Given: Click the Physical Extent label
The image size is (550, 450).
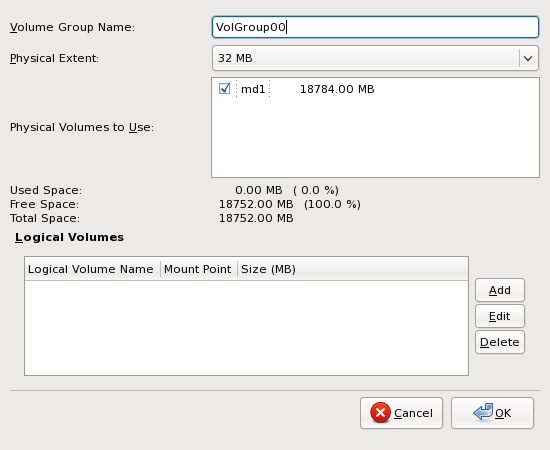Looking at the screenshot, I should tap(54, 58).
